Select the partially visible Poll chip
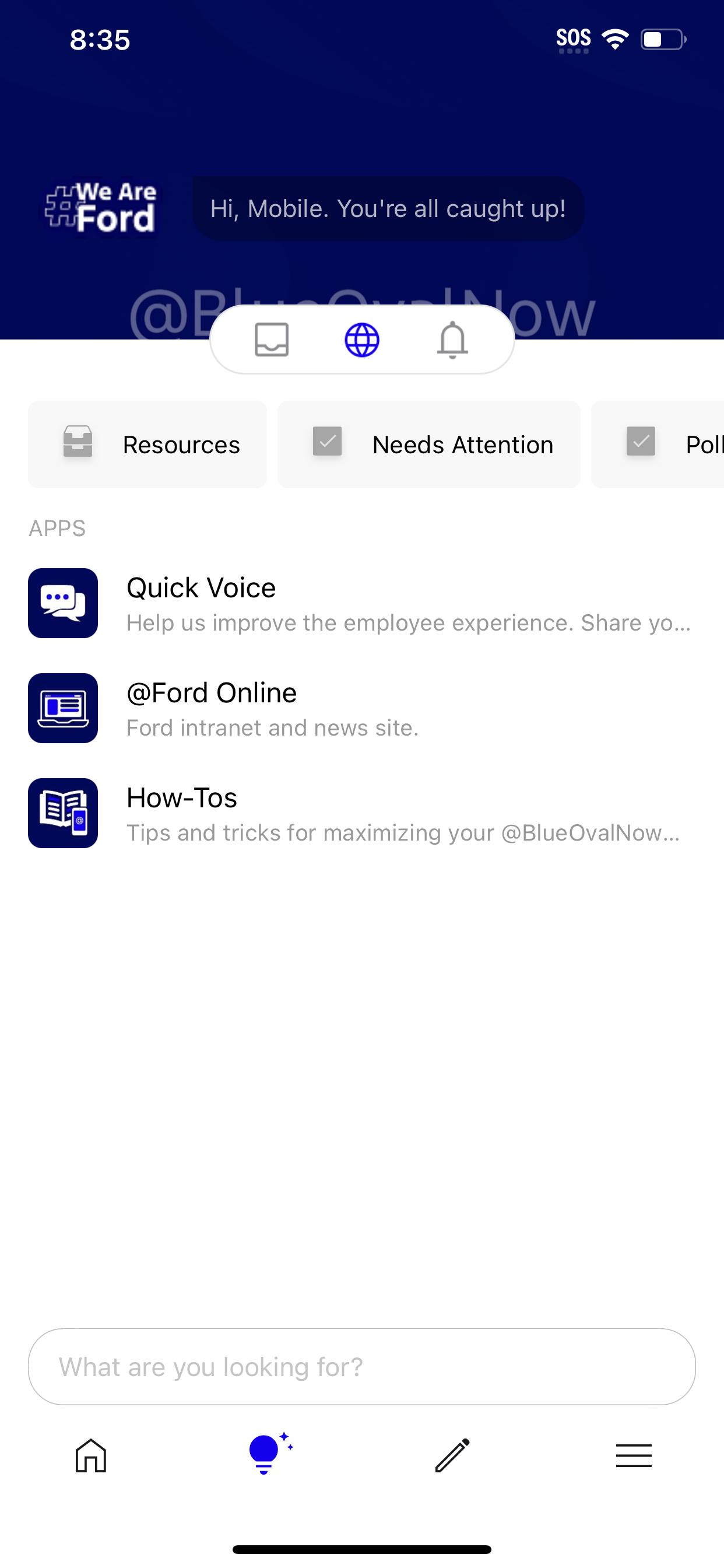Screen dimensions: 724x1568 [x=658, y=444]
